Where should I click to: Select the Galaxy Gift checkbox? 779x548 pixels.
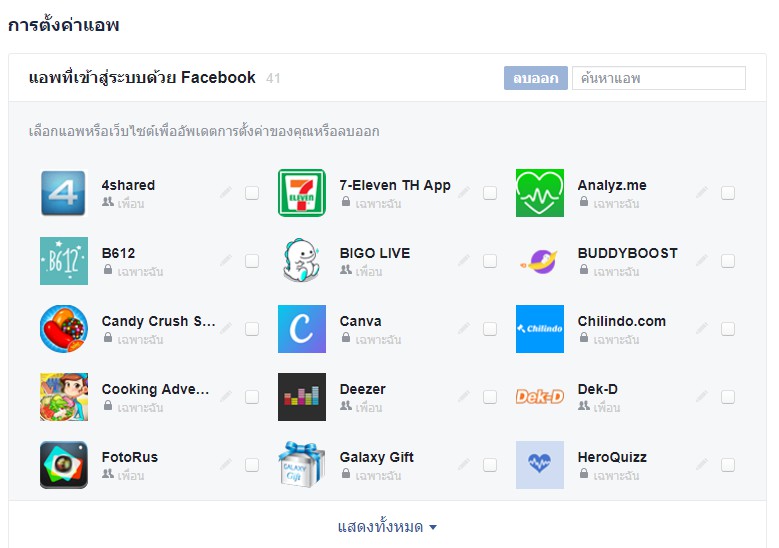pyautogui.click(x=490, y=465)
